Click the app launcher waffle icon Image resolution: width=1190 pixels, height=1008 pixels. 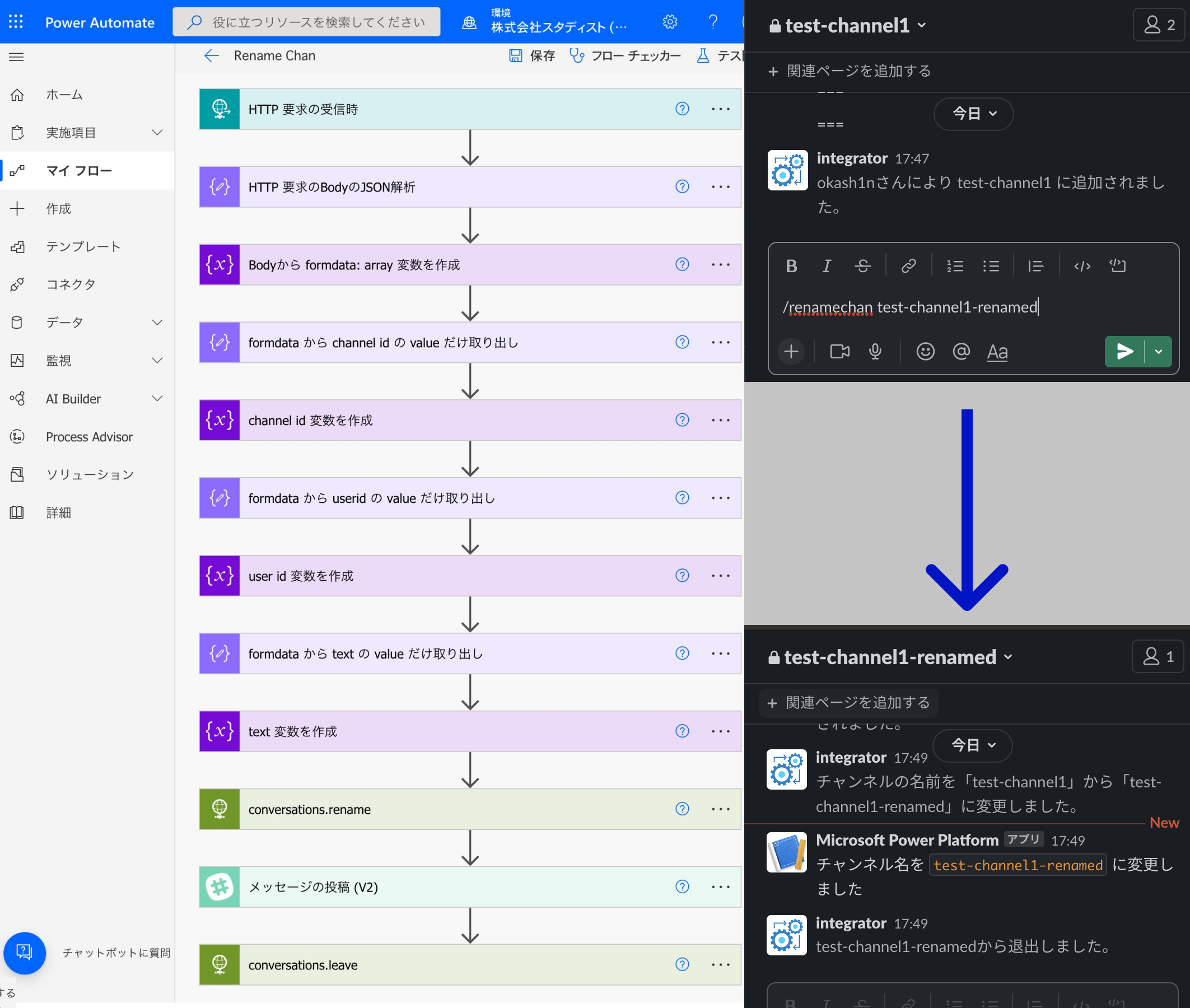(x=16, y=22)
